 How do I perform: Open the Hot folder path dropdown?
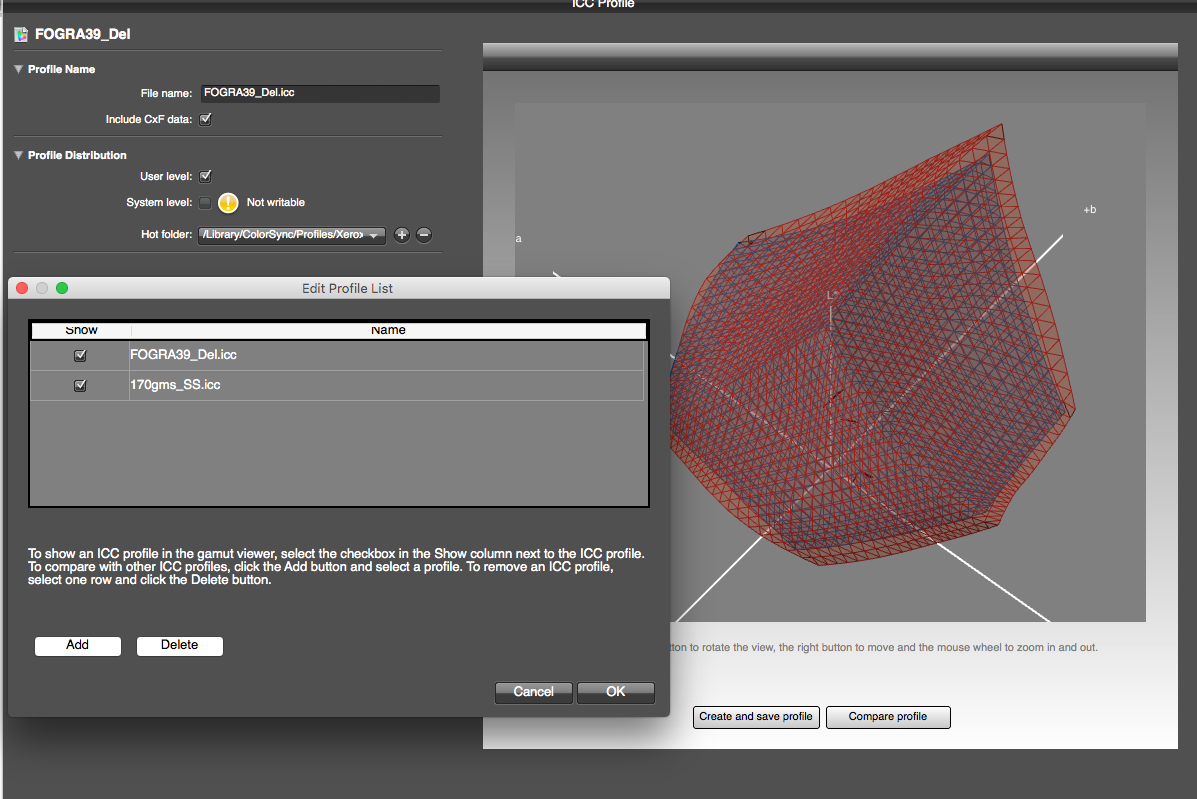click(x=292, y=235)
